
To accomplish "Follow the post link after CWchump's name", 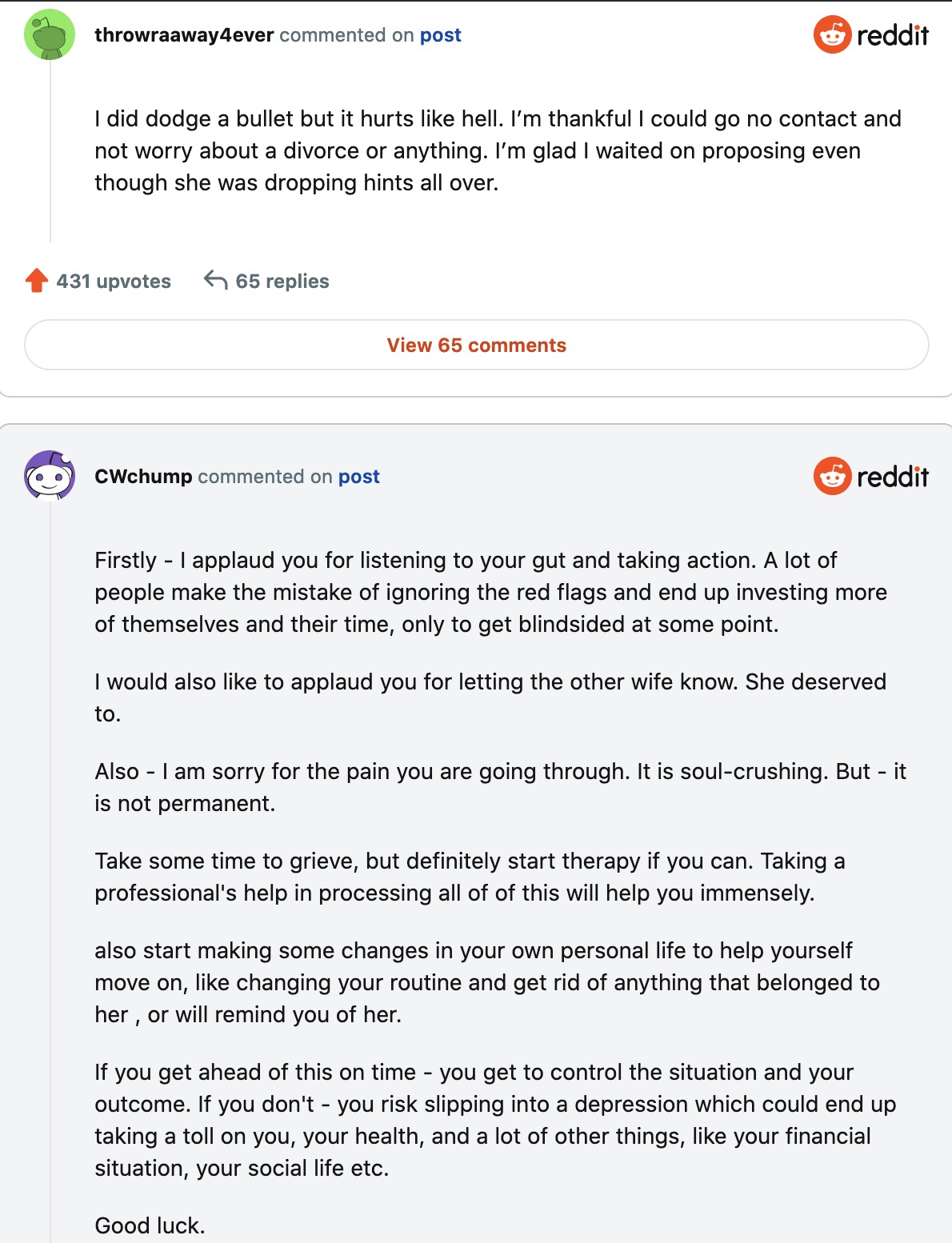I will coord(358,477).
